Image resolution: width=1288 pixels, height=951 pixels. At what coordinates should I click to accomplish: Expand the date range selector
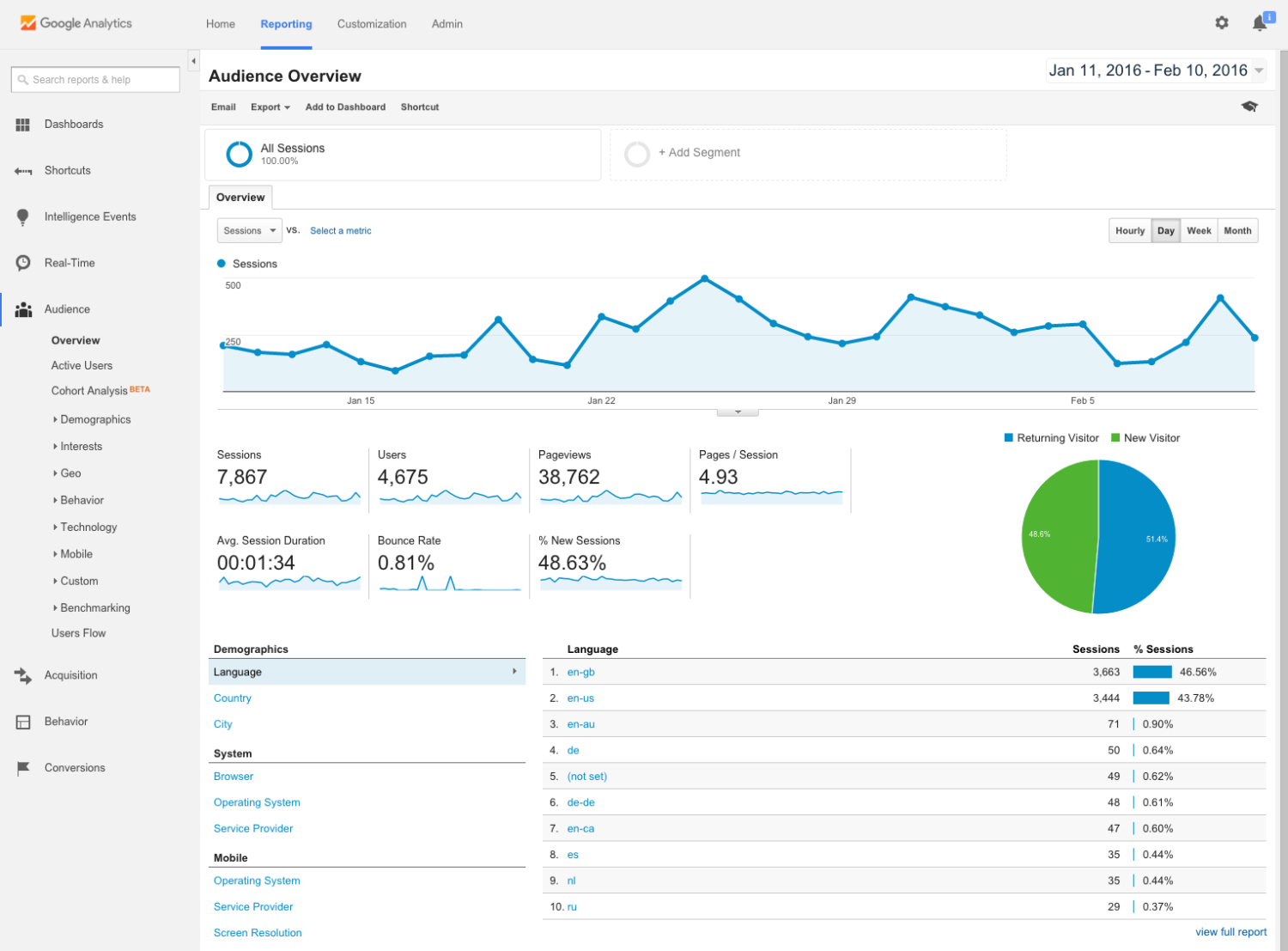(1258, 70)
